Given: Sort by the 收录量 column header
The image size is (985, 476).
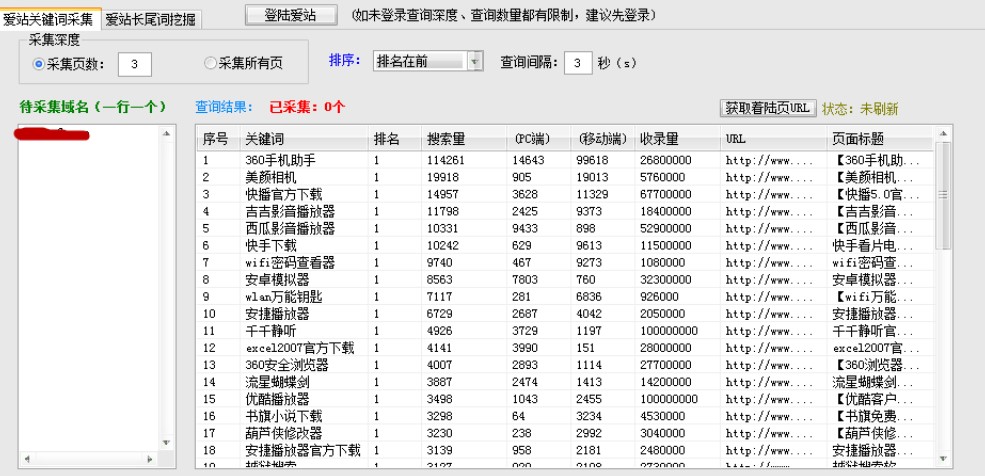Looking at the screenshot, I should pos(678,139).
